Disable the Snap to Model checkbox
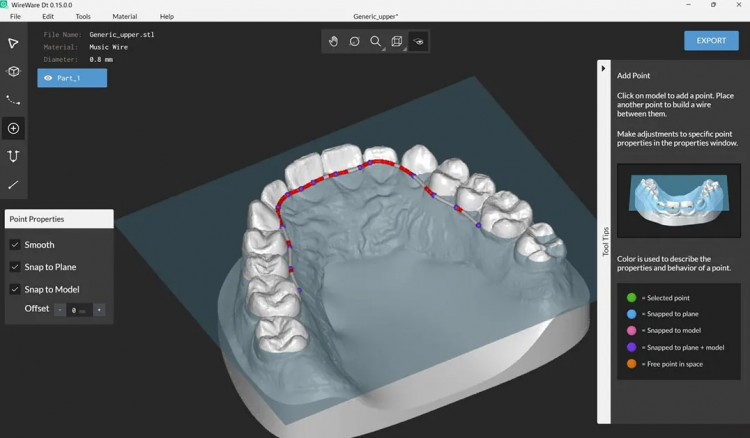Image resolution: width=750 pixels, height=438 pixels. pyautogui.click(x=15, y=289)
